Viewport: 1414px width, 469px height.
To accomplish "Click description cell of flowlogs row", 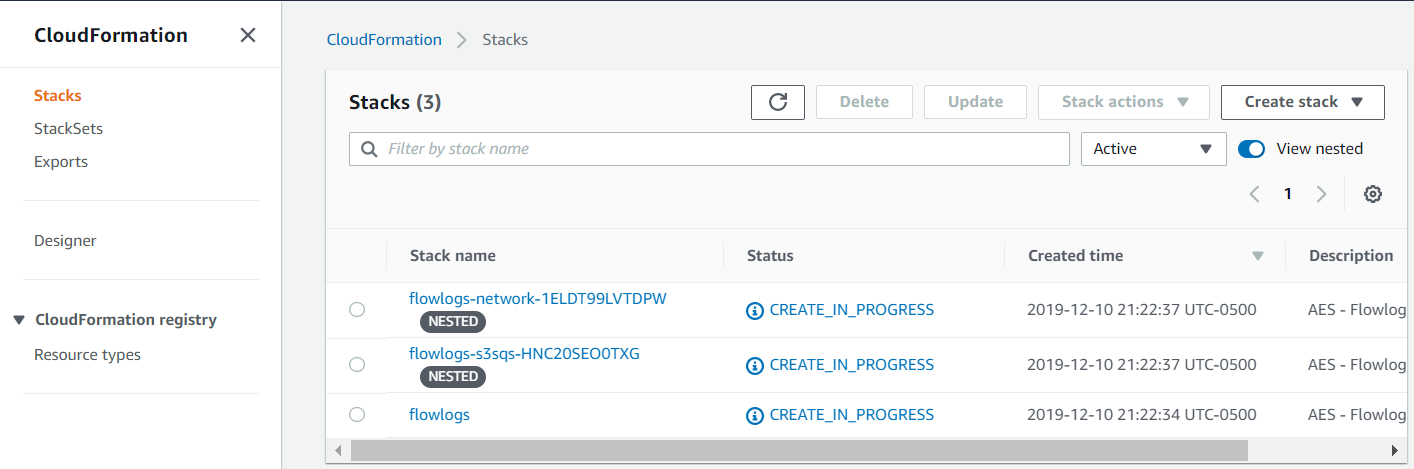I will (x=1356, y=415).
